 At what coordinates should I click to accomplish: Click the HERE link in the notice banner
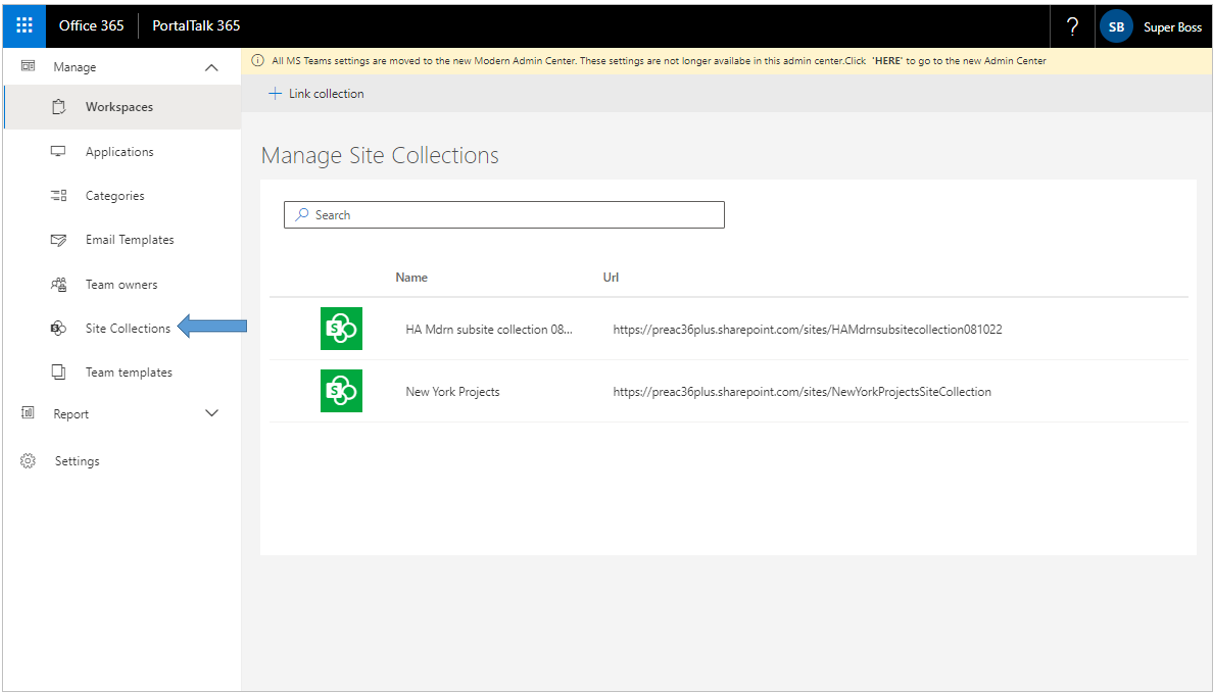tap(887, 61)
